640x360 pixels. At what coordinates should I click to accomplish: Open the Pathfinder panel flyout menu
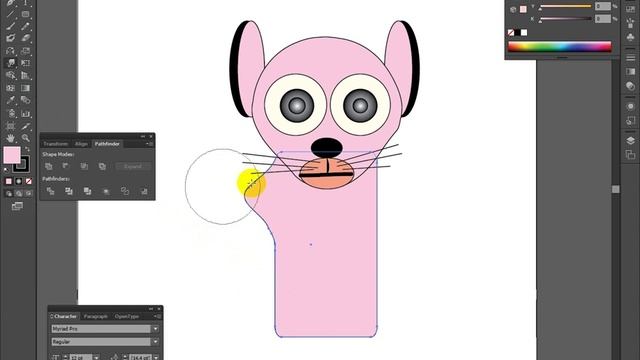pyautogui.click(x=149, y=144)
